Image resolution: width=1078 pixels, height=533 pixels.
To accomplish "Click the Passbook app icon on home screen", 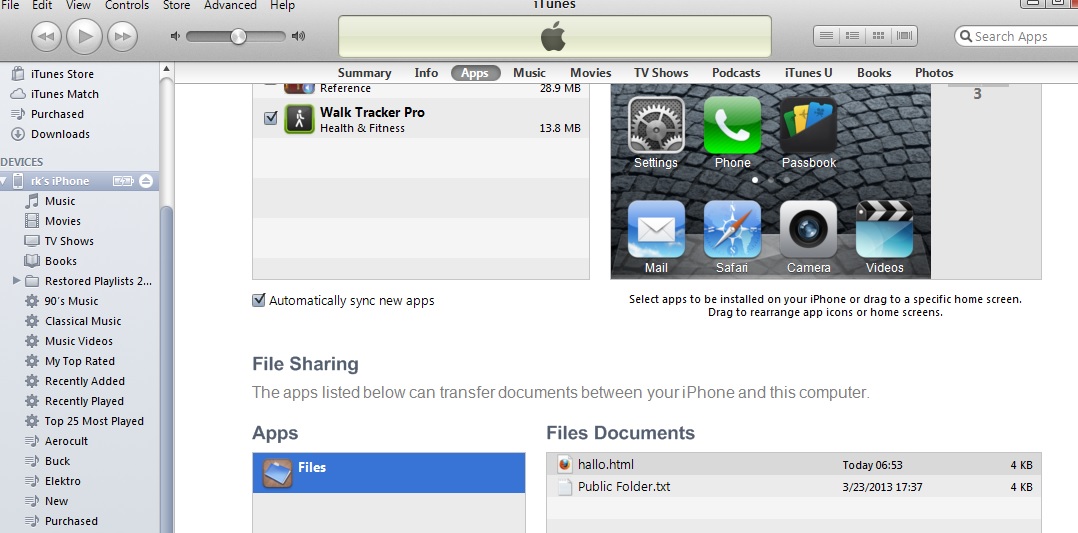I will (x=808, y=125).
